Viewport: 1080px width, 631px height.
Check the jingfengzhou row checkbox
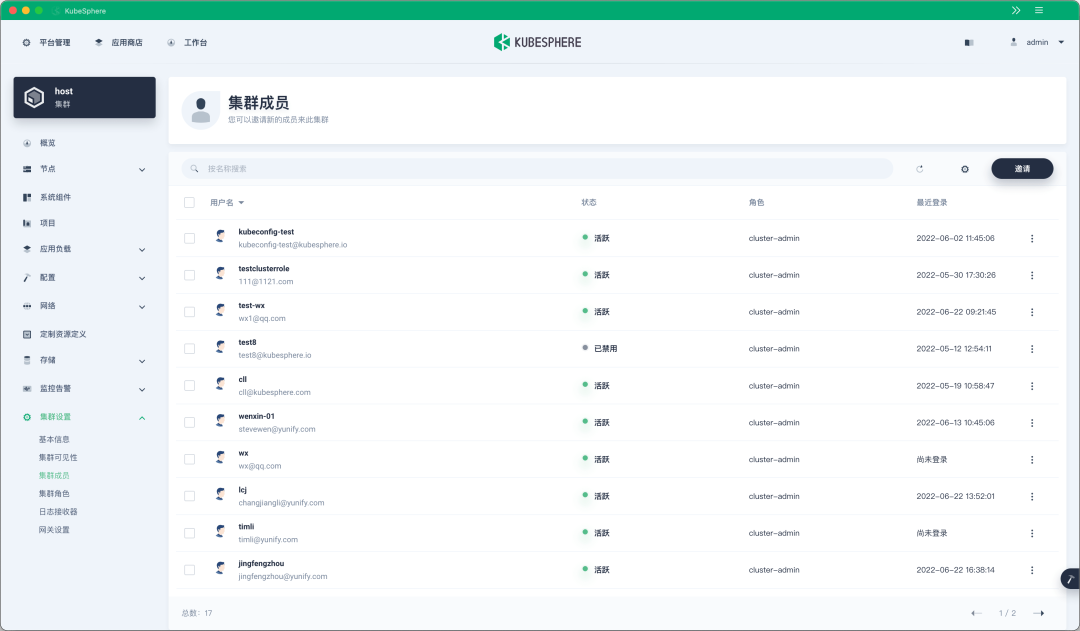click(x=189, y=570)
